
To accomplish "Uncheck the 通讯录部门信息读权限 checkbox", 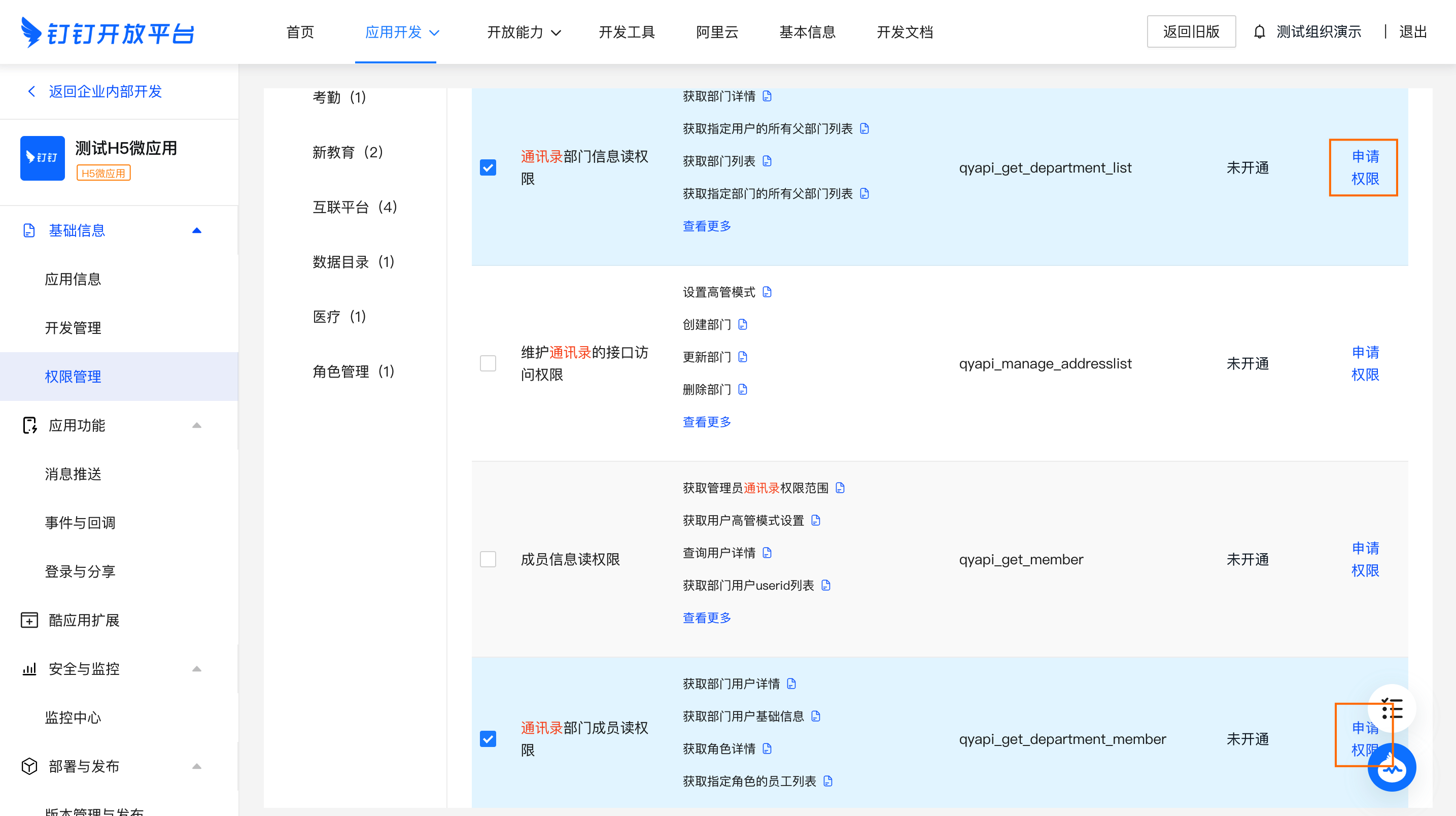I will [488, 167].
